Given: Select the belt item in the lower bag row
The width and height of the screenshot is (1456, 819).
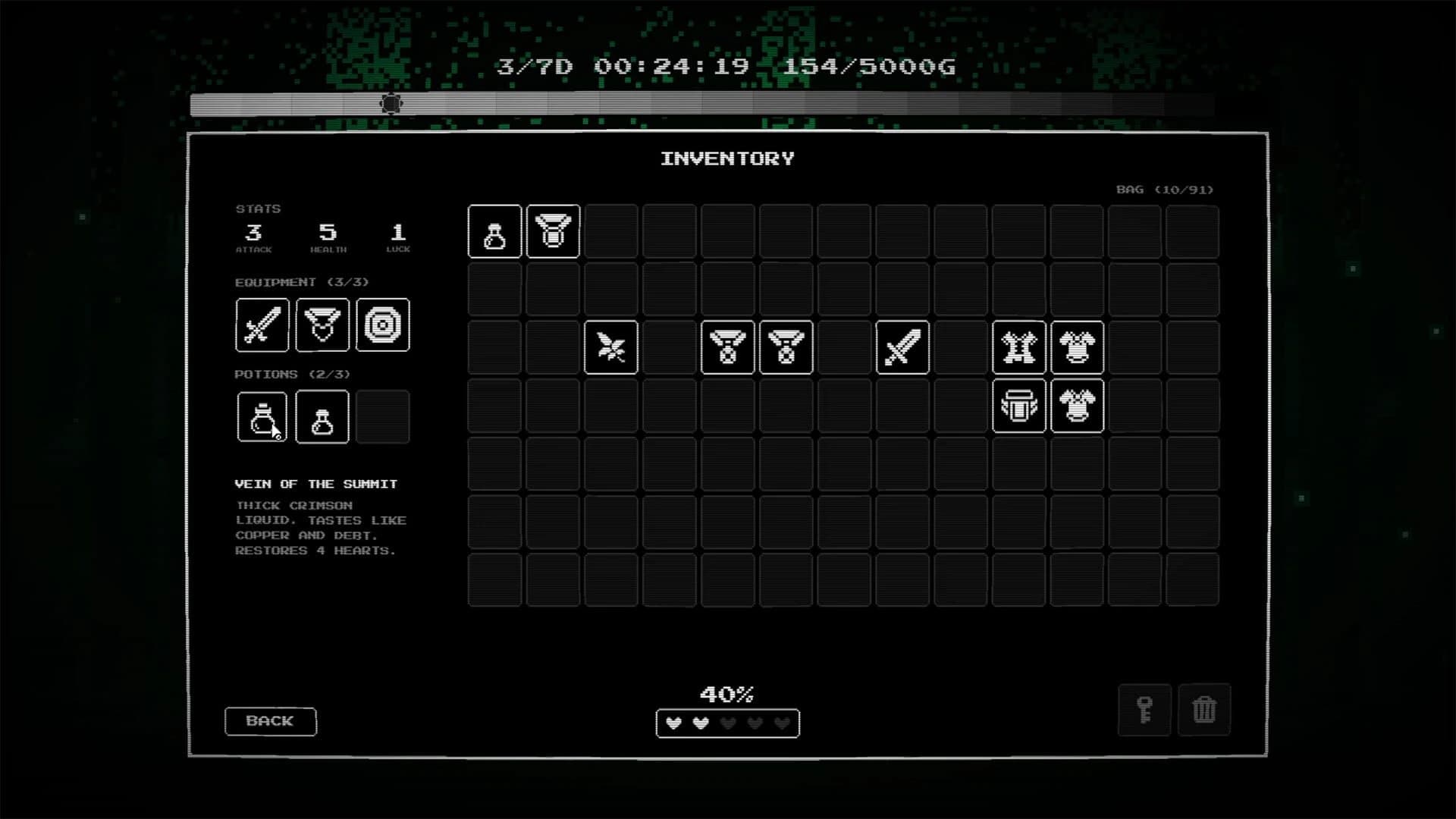Looking at the screenshot, I should pyautogui.click(x=1019, y=406).
